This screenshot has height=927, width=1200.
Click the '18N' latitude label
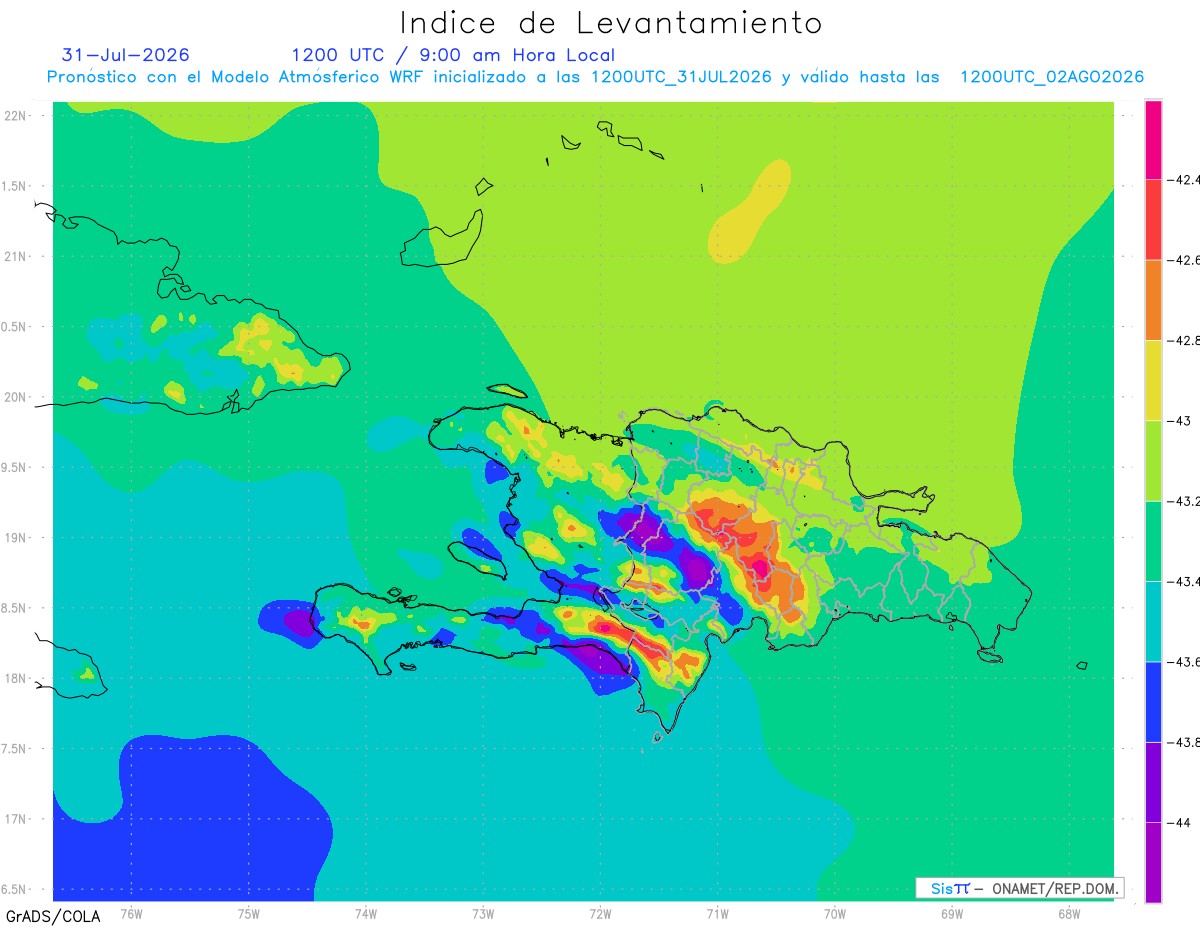17,678
